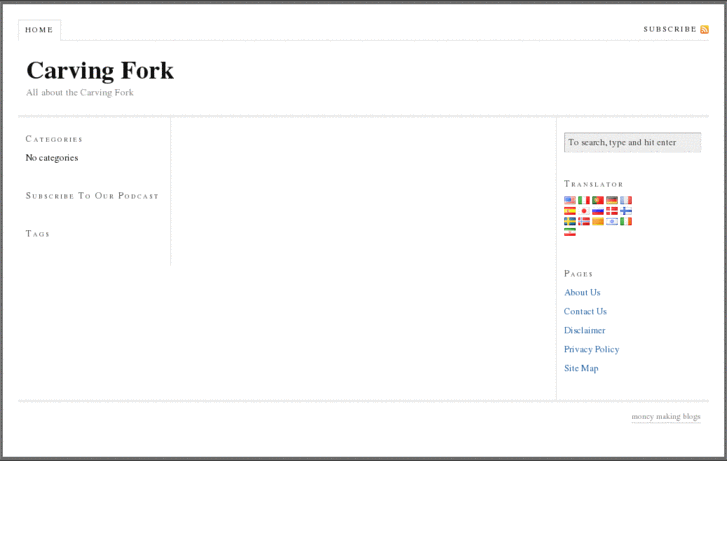Pick the Danish flag translation

click(612, 211)
